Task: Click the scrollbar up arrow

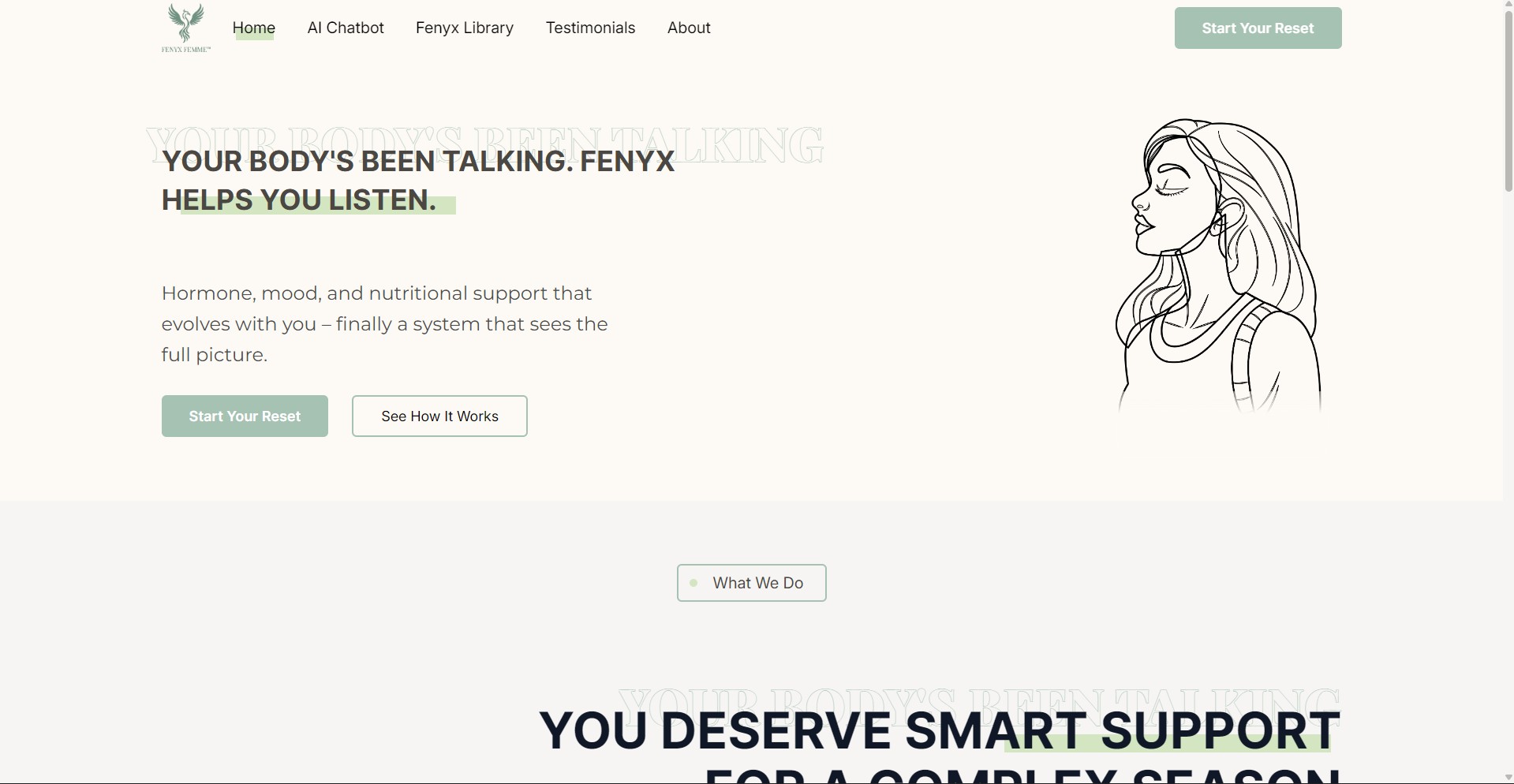Action: tap(1508, 6)
